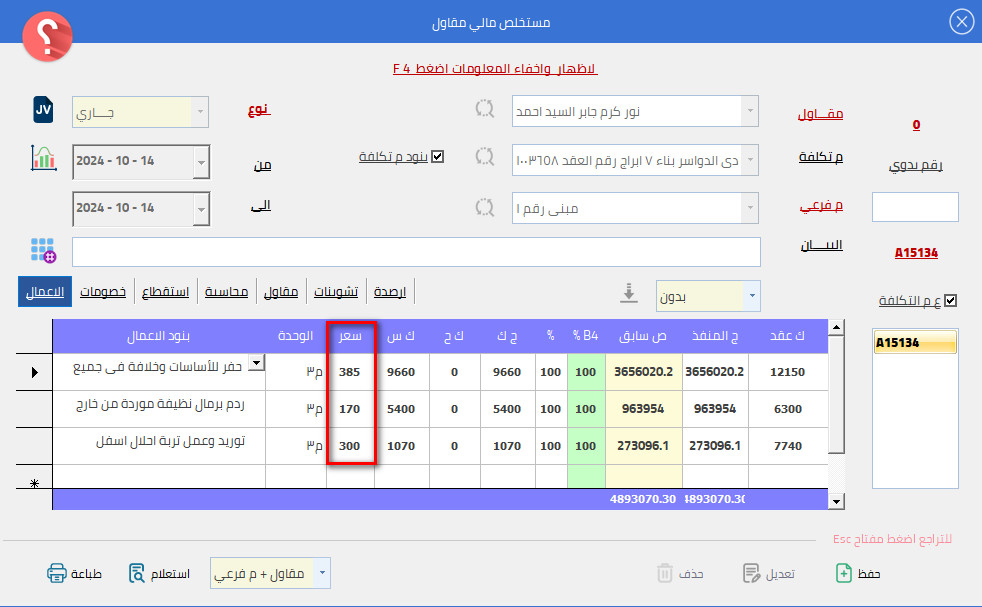Toggle the ع م التكلفة checkbox
982x607 pixels.
click(x=950, y=300)
